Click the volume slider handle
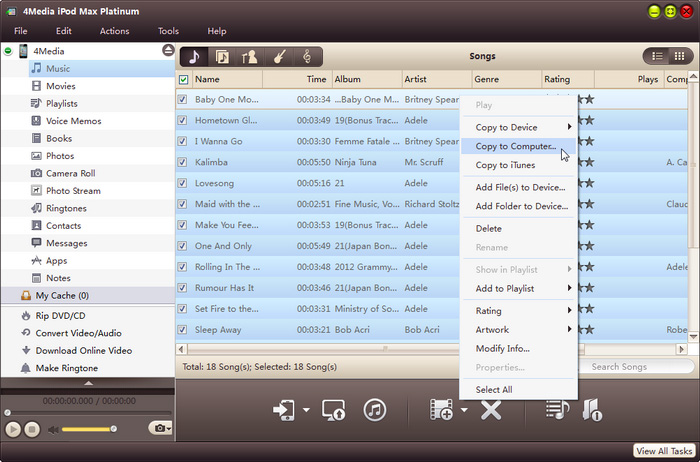 (x=113, y=429)
